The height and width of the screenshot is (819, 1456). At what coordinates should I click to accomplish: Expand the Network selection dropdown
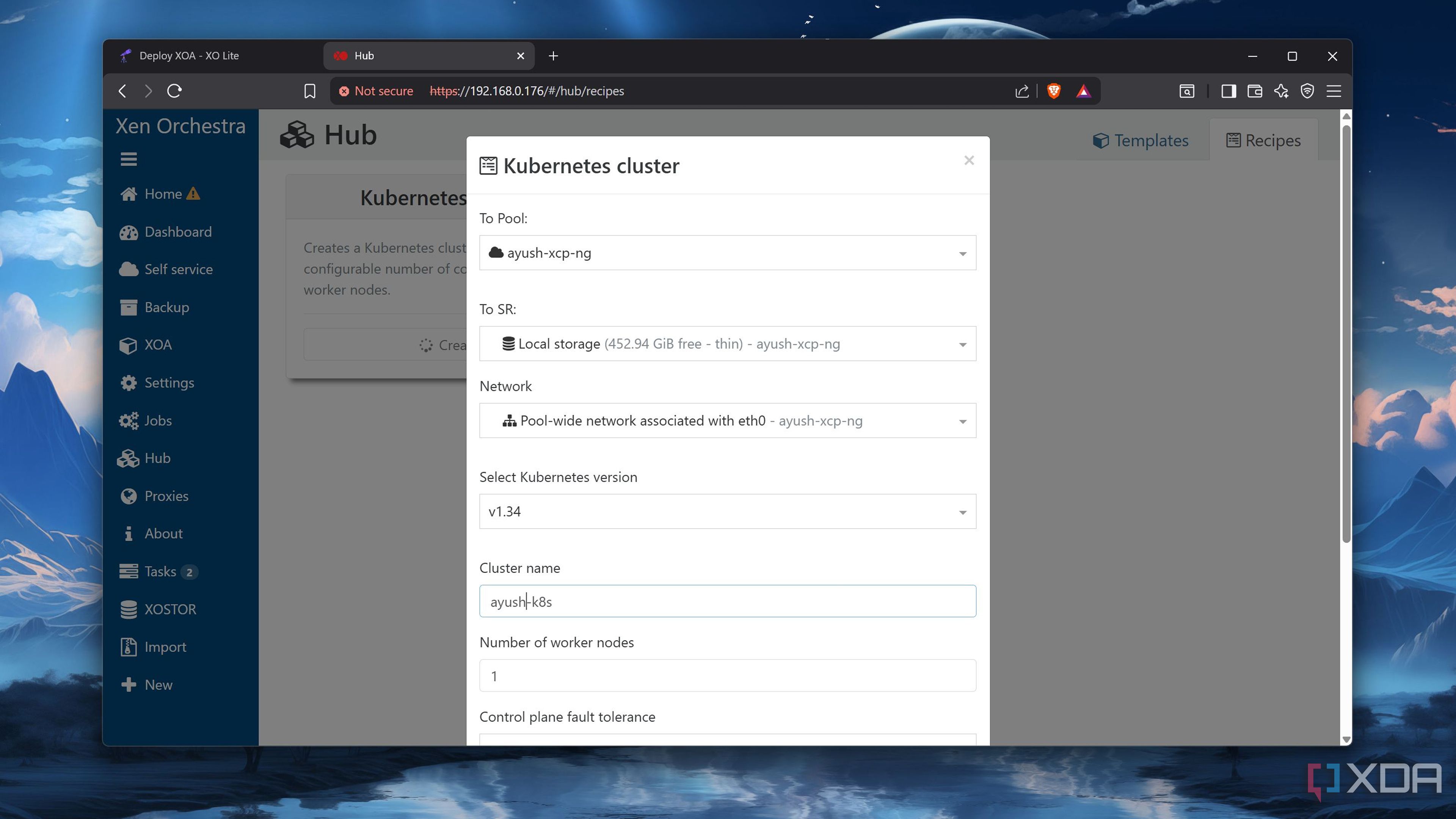728,420
